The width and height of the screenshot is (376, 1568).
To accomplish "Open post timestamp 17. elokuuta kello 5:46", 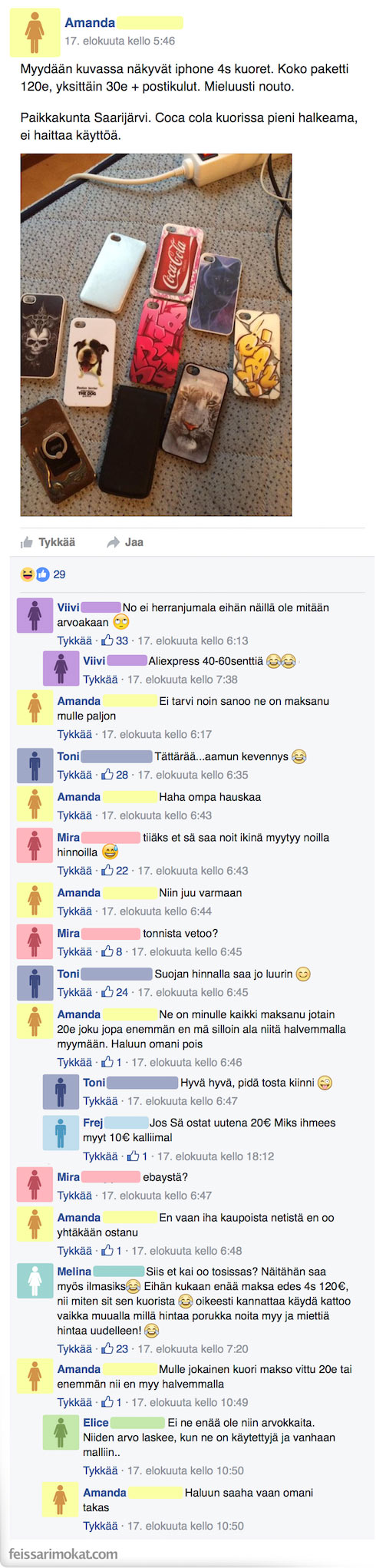I will pyautogui.click(x=120, y=41).
